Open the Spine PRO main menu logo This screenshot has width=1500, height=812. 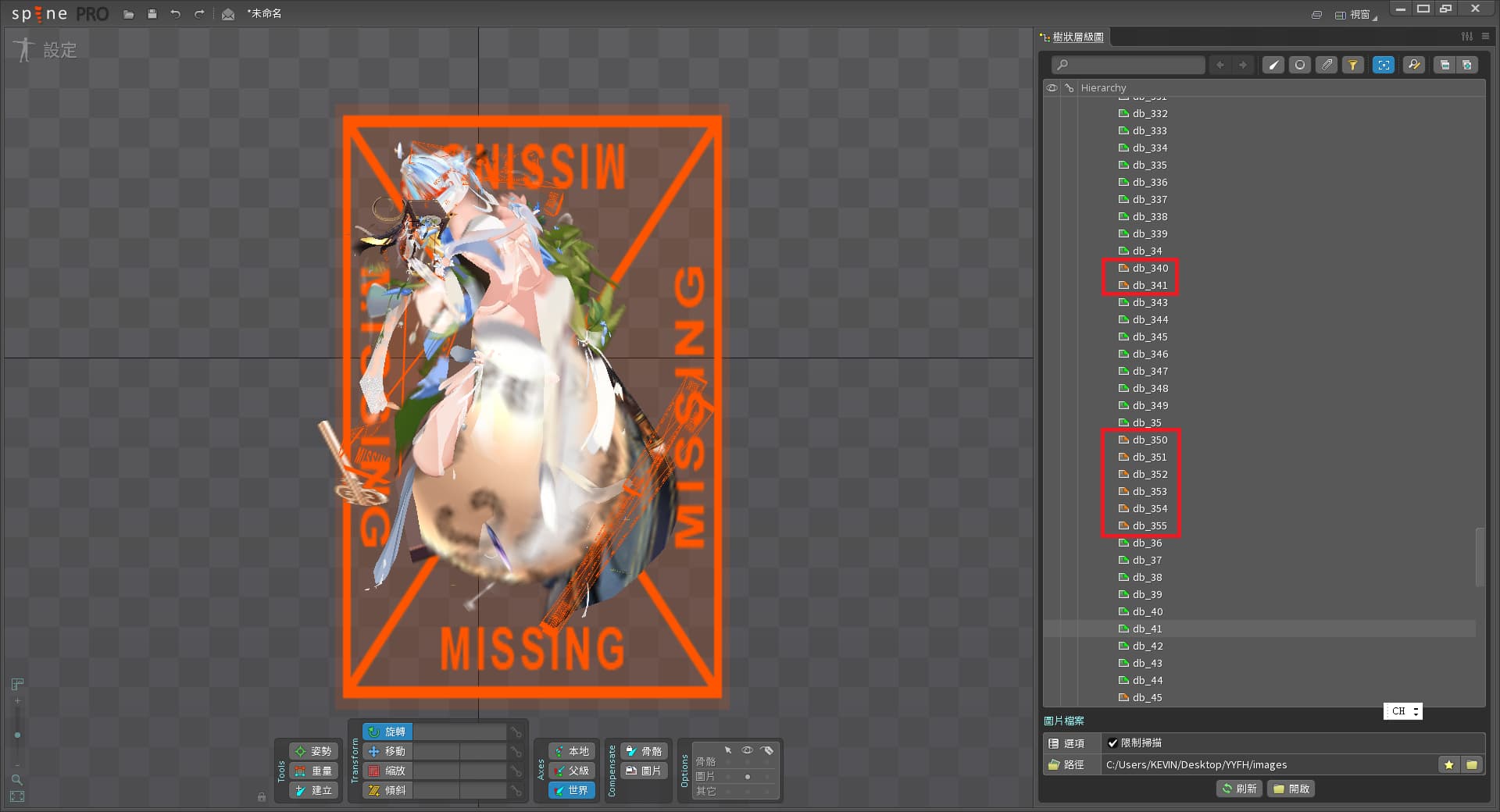pyautogui.click(x=59, y=14)
